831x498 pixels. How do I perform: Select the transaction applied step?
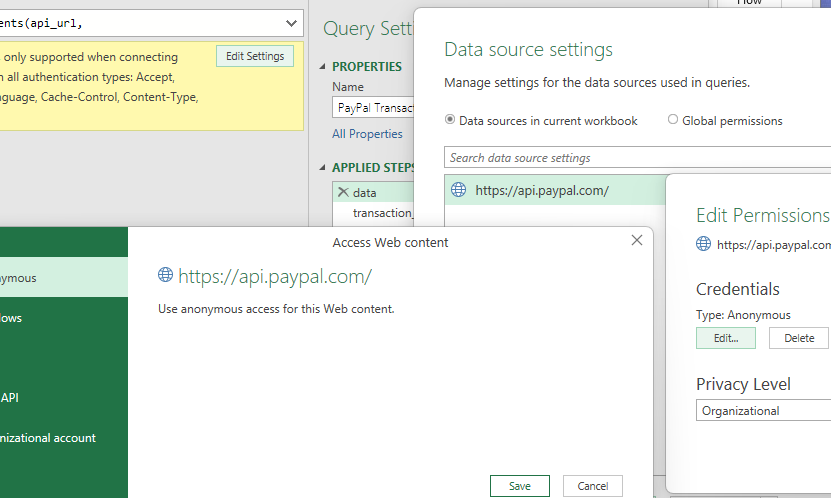click(382, 213)
